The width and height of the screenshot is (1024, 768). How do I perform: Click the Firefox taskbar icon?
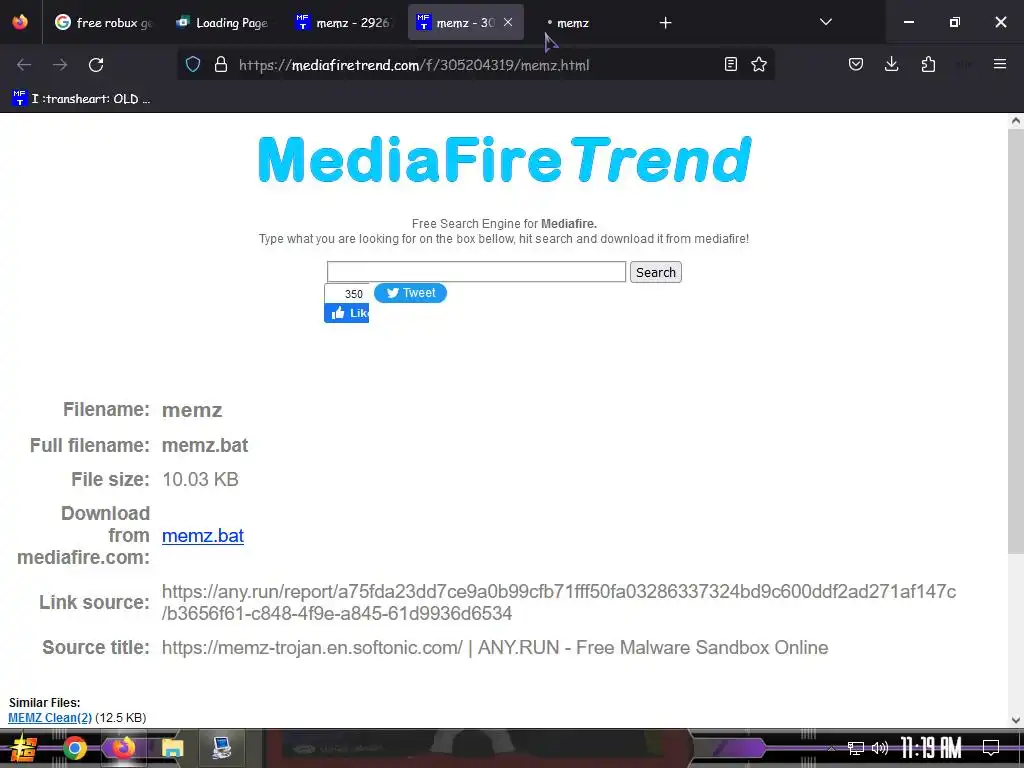tap(123, 748)
